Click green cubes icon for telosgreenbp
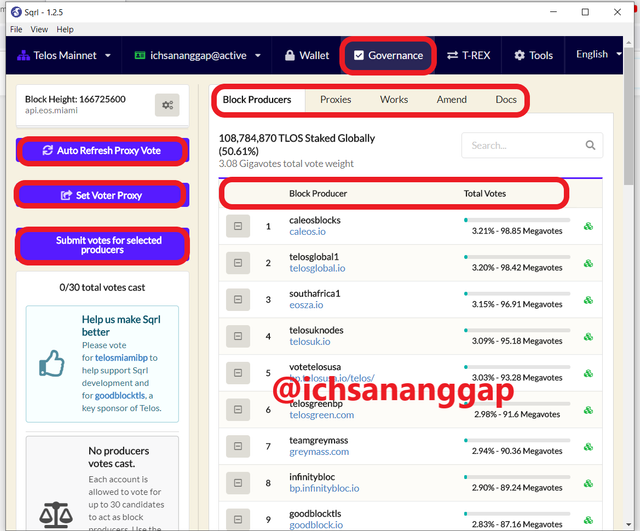The image size is (640, 531). (x=588, y=410)
